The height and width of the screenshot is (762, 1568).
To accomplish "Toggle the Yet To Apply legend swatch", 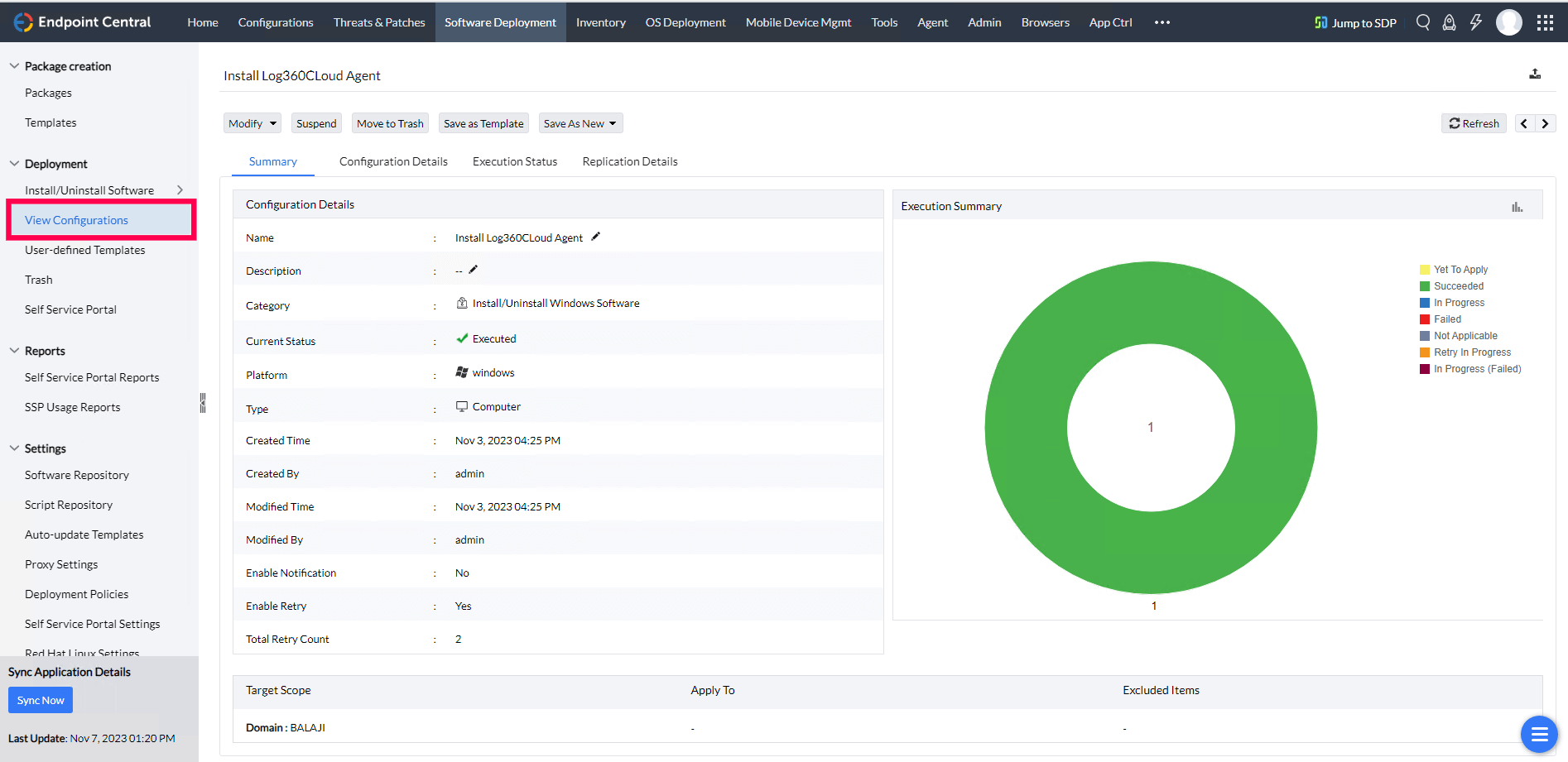I will tap(1425, 270).
